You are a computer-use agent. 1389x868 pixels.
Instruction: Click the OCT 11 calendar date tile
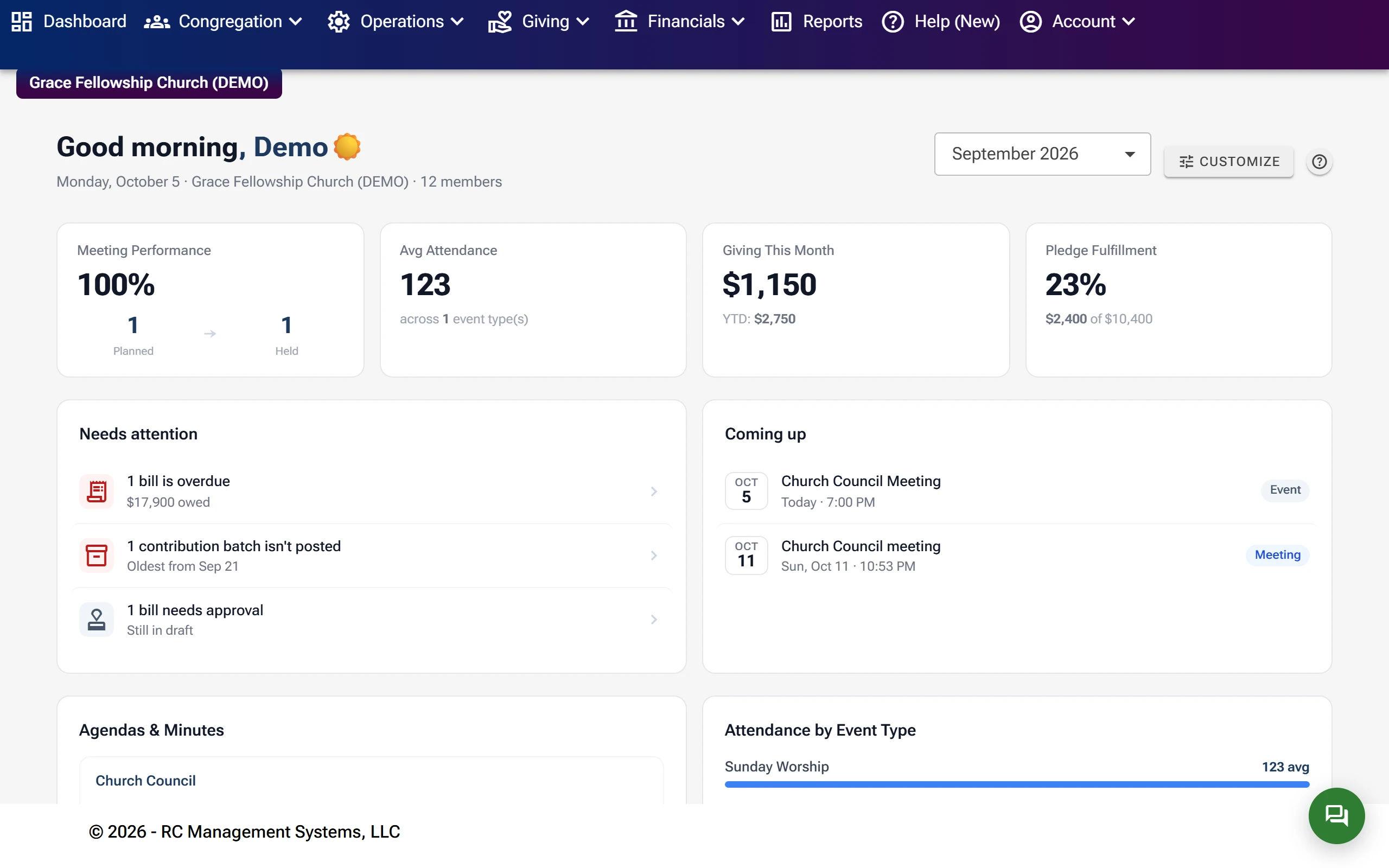746,555
